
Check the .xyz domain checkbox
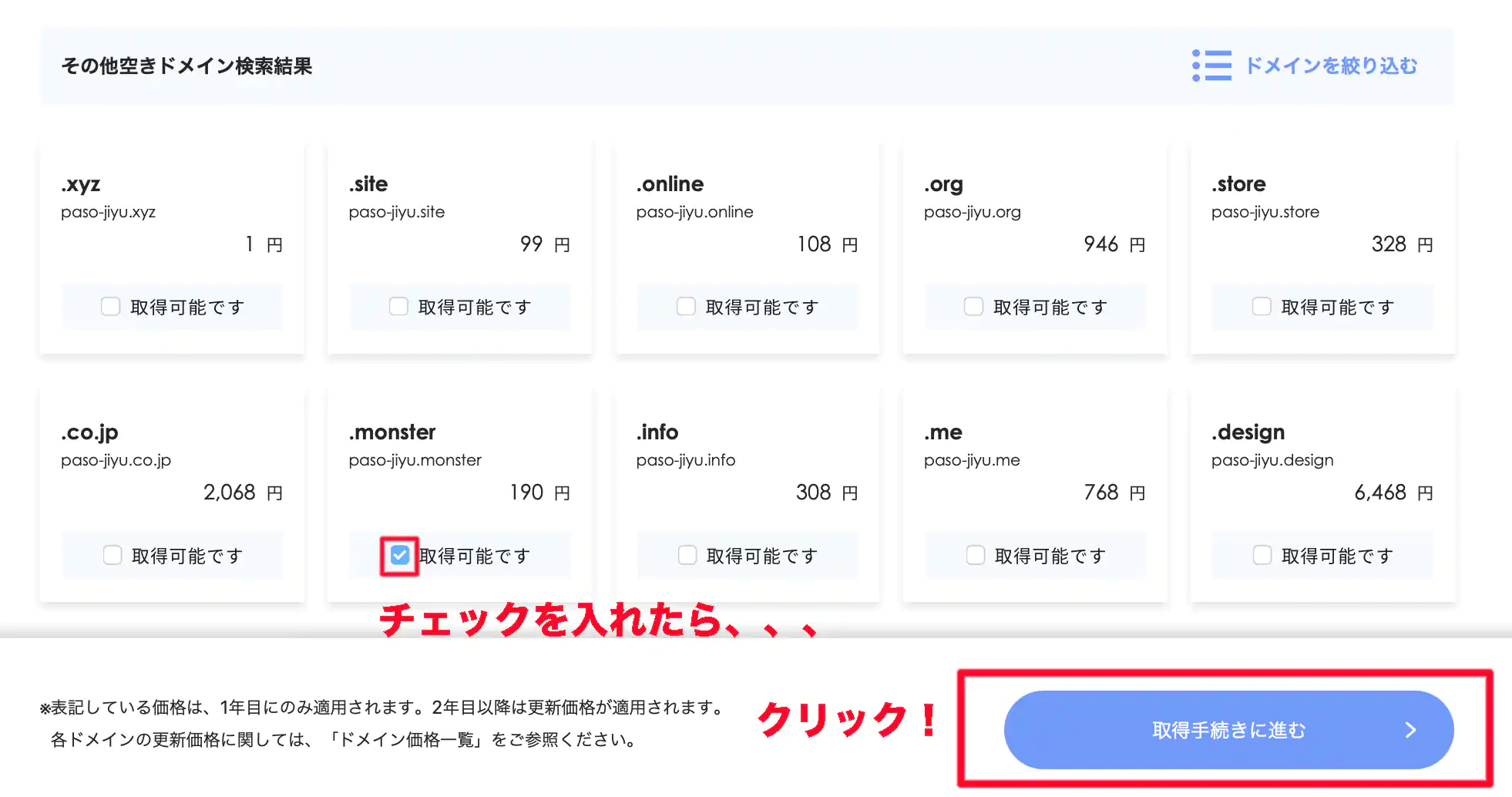(x=111, y=306)
